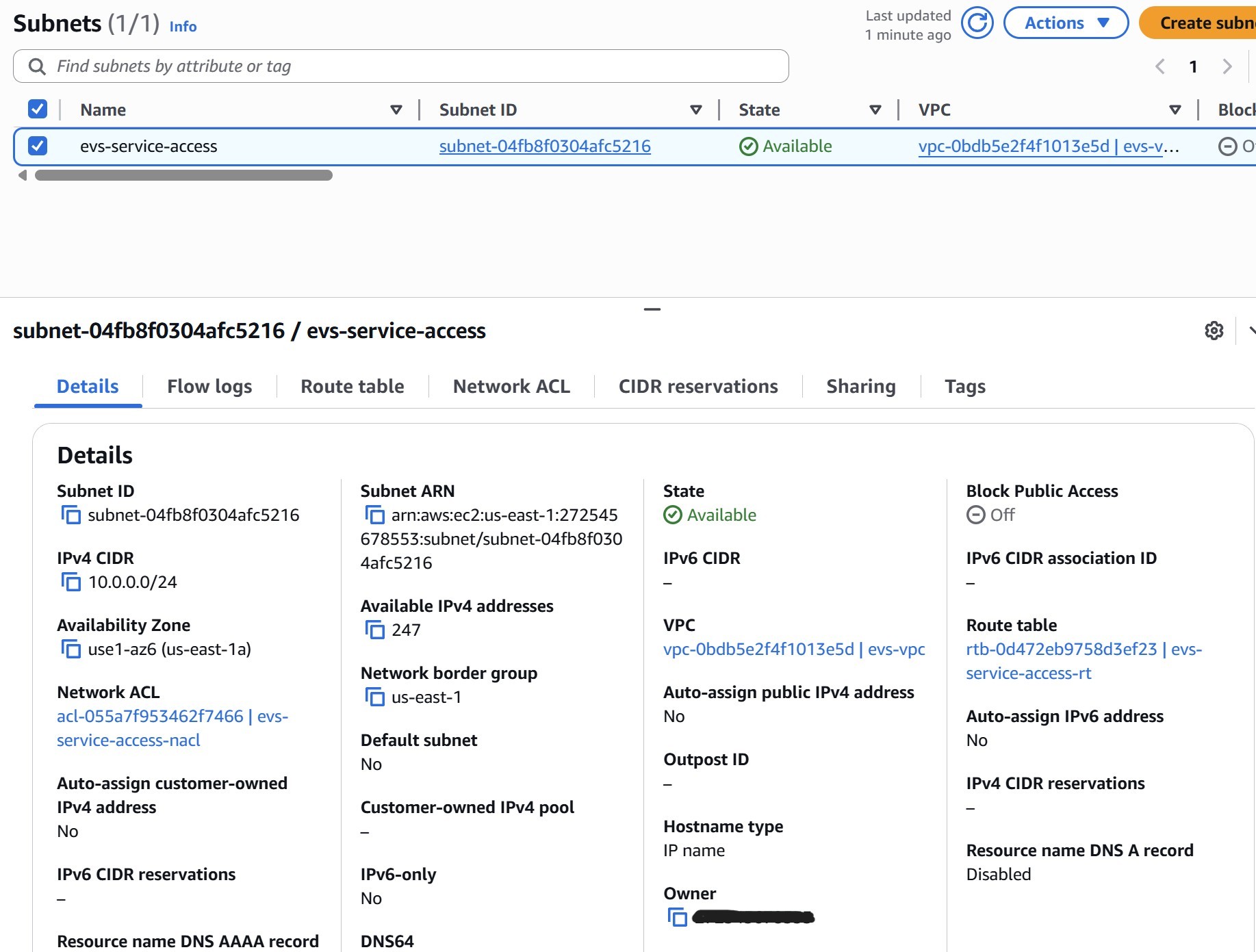Copy the Owner account ID
This screenshot has width=1256, height=952.
pyautogui.click(x=678, y=917)
